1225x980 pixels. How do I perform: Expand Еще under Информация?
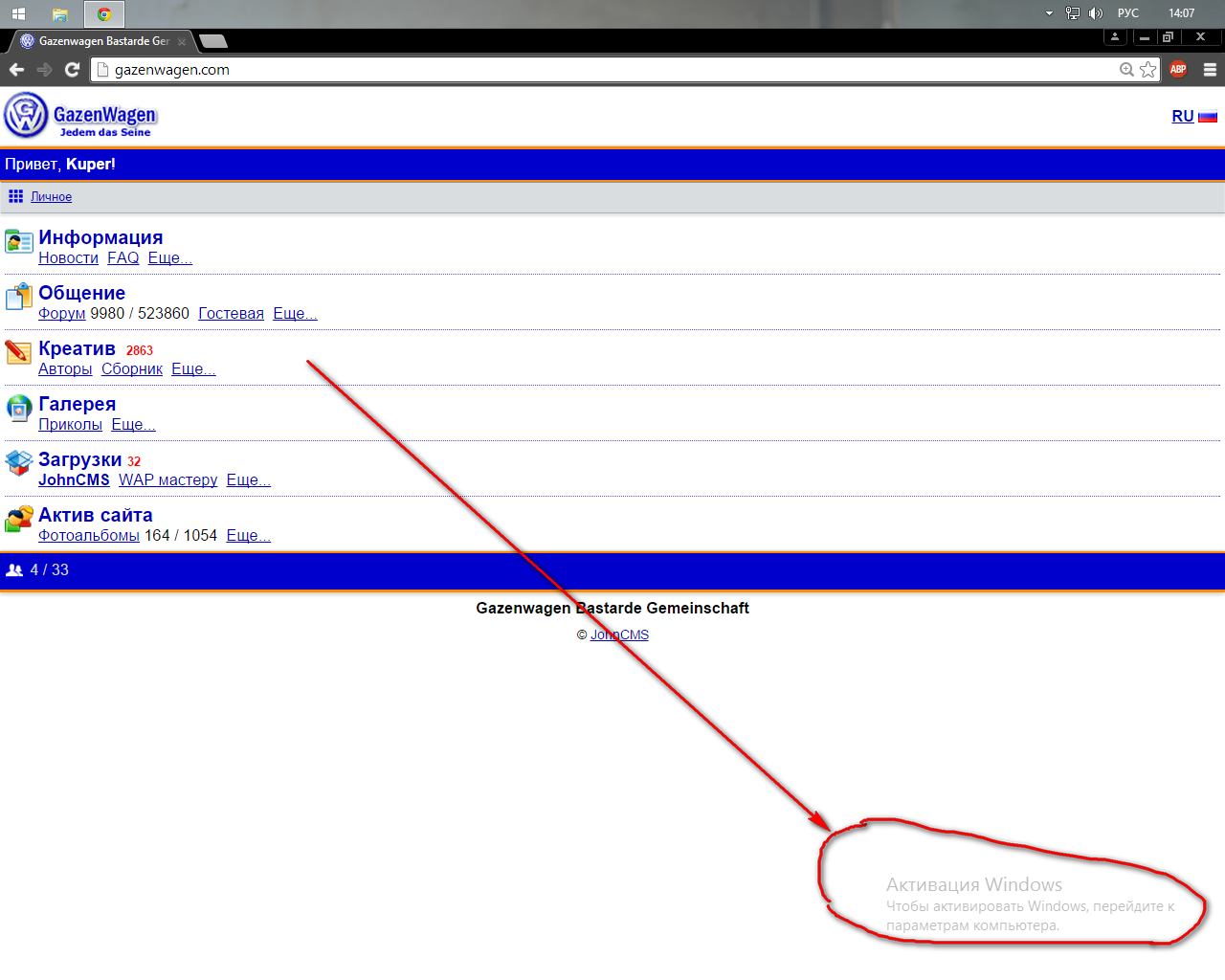[170, 257]
